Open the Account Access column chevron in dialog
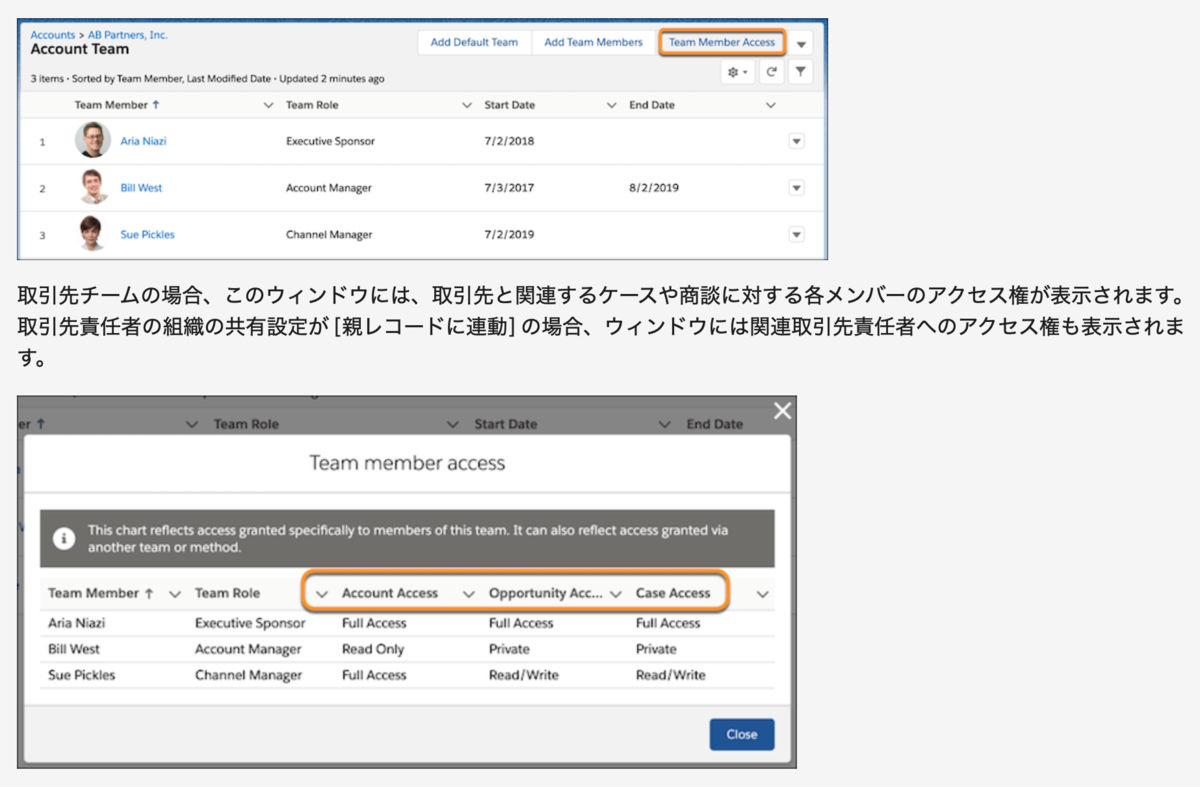This screenshot has height=787, width=1200. [468, 594]
